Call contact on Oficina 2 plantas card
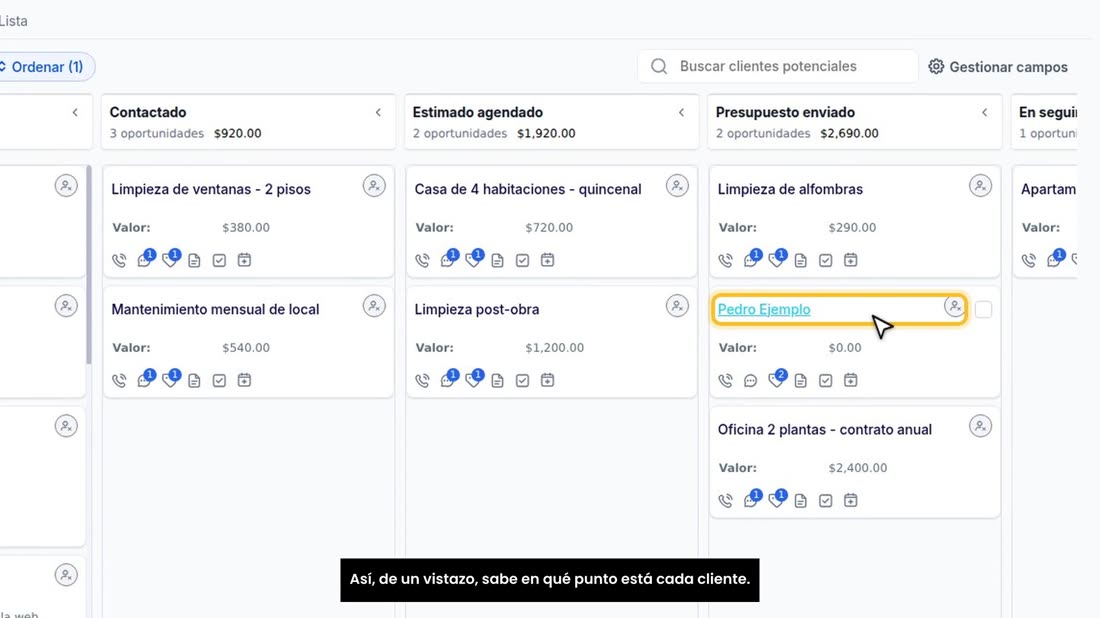This screenshot has height=618, width=1100. (x=725, y=500)
